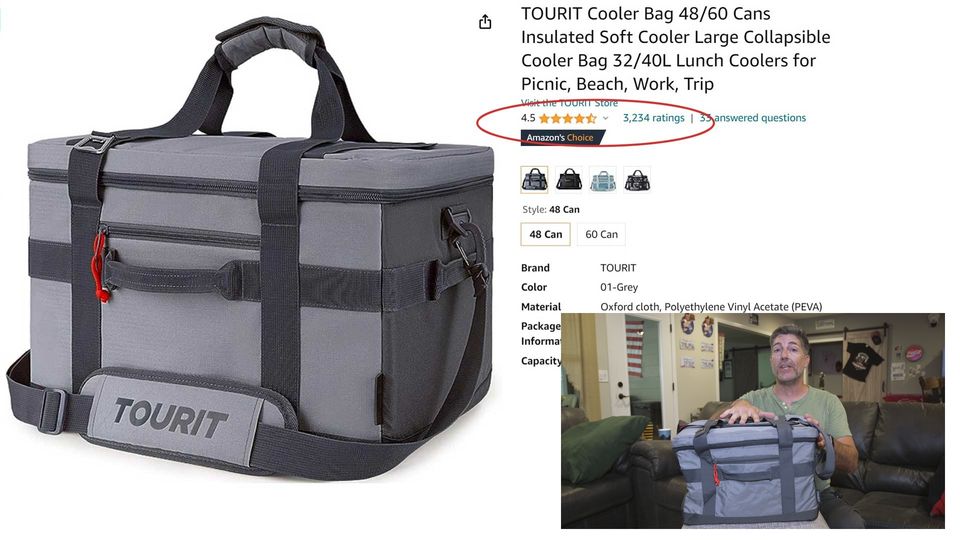This screenshot has height=540, width=960.
Task: Click the TOURIT Cooler Bag product title
Action: point(675,48)
